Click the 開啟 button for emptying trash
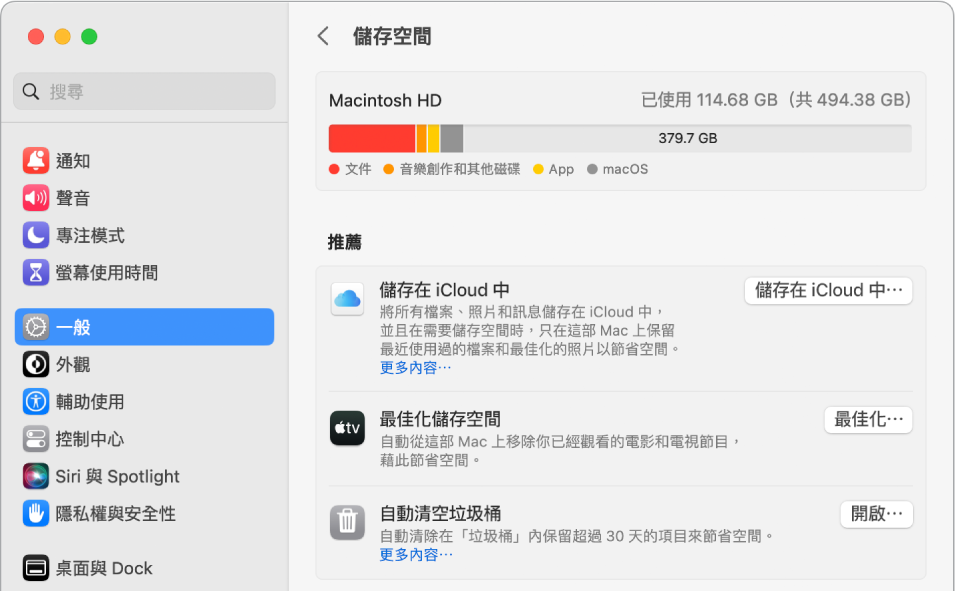955x591 pixels. point(876,514)
